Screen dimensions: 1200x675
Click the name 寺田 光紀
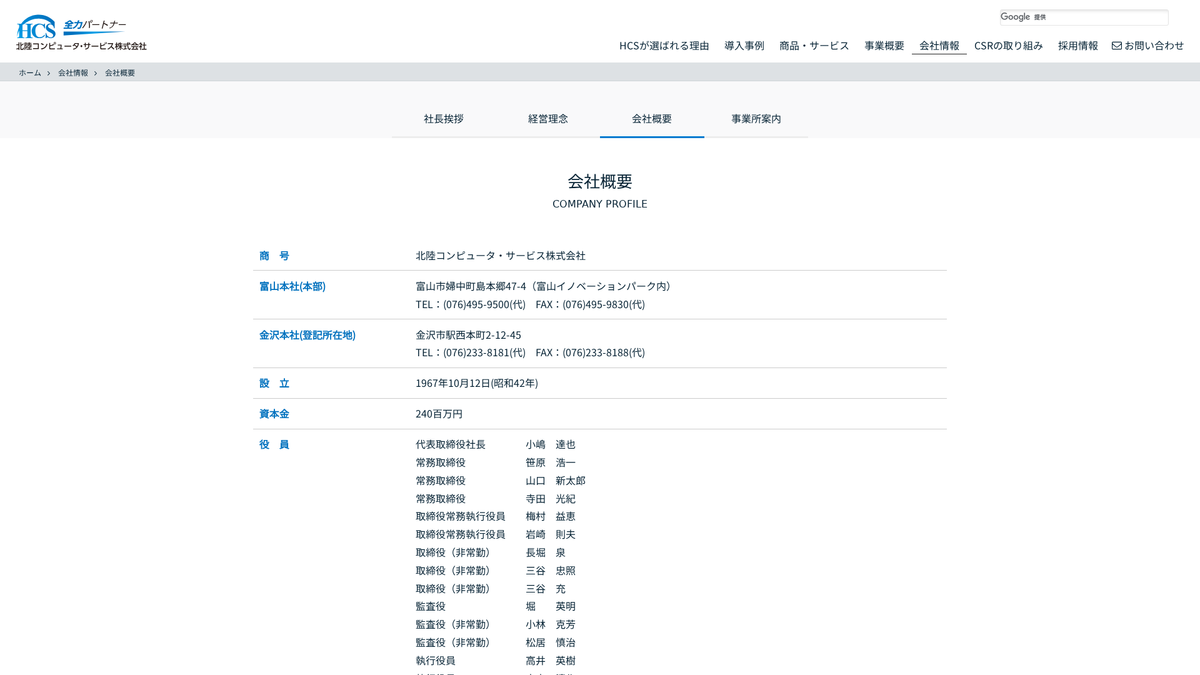tap(551, 498)
